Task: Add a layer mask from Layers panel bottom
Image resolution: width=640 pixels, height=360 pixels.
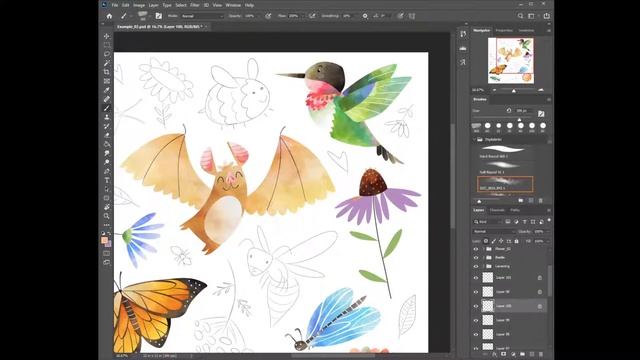Action: point(503,355)
